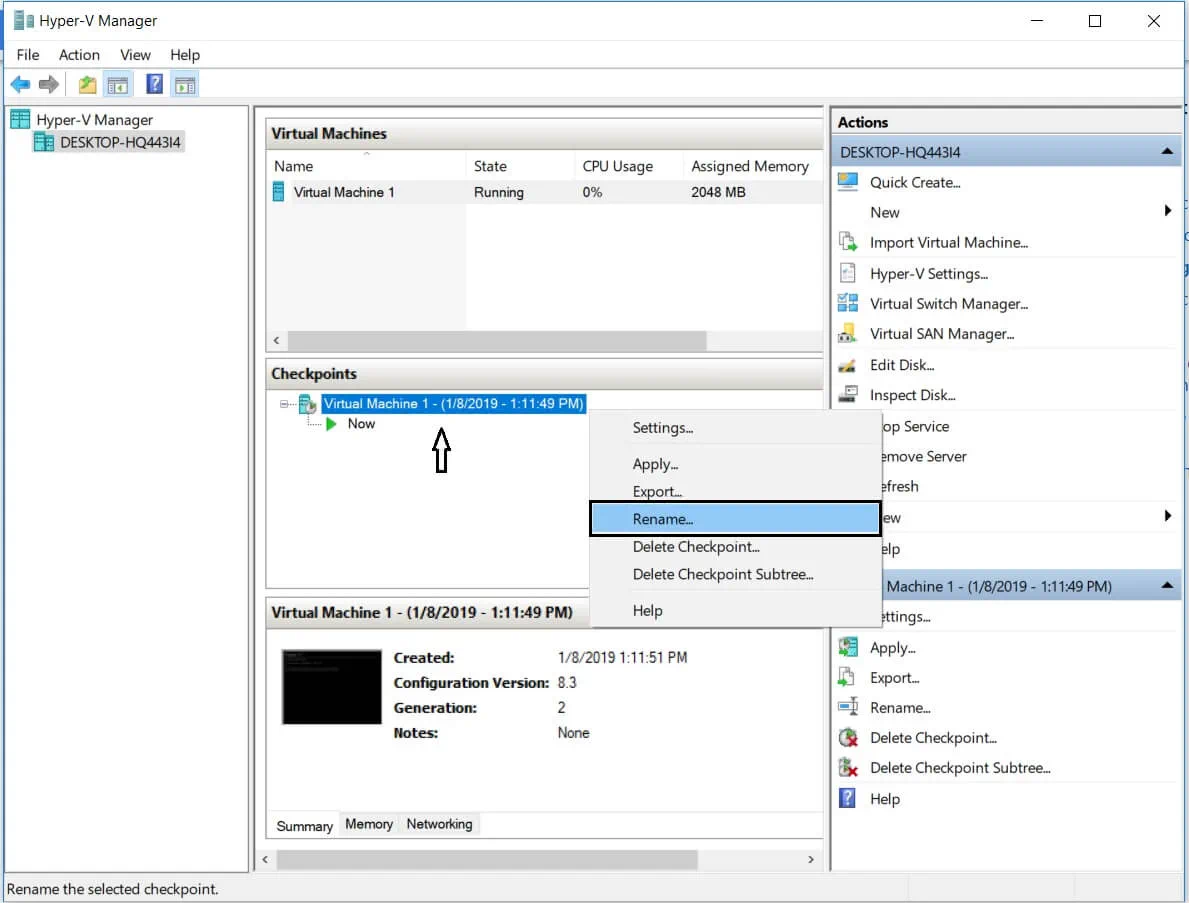
Task: Expand the New submenu arrow in Actions
Action: point(1167,211)
